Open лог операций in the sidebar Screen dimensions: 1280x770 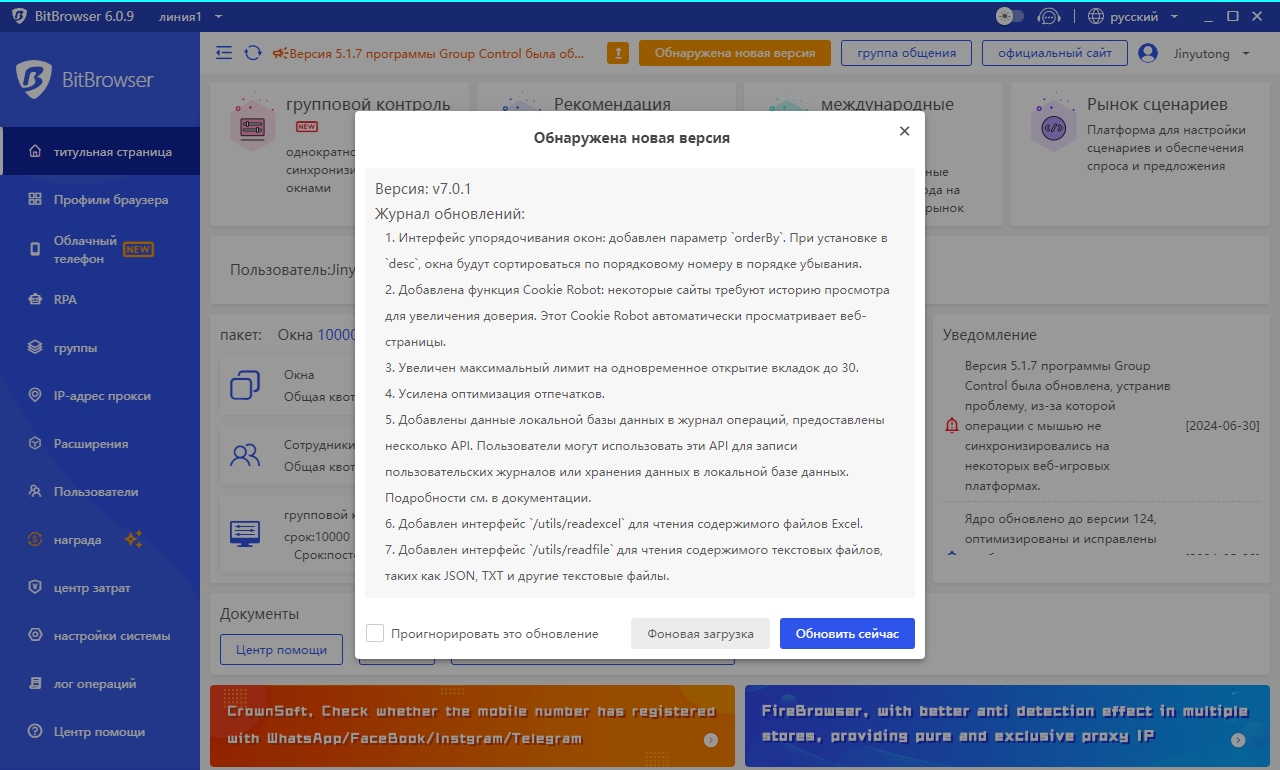point(100,684)
